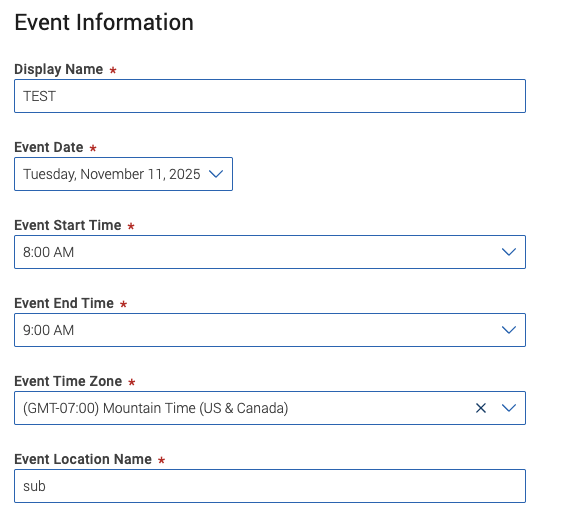Viewport: 565px width, 523px height.
Task: Click the Display Name input field
Action: tap(270, 96)
